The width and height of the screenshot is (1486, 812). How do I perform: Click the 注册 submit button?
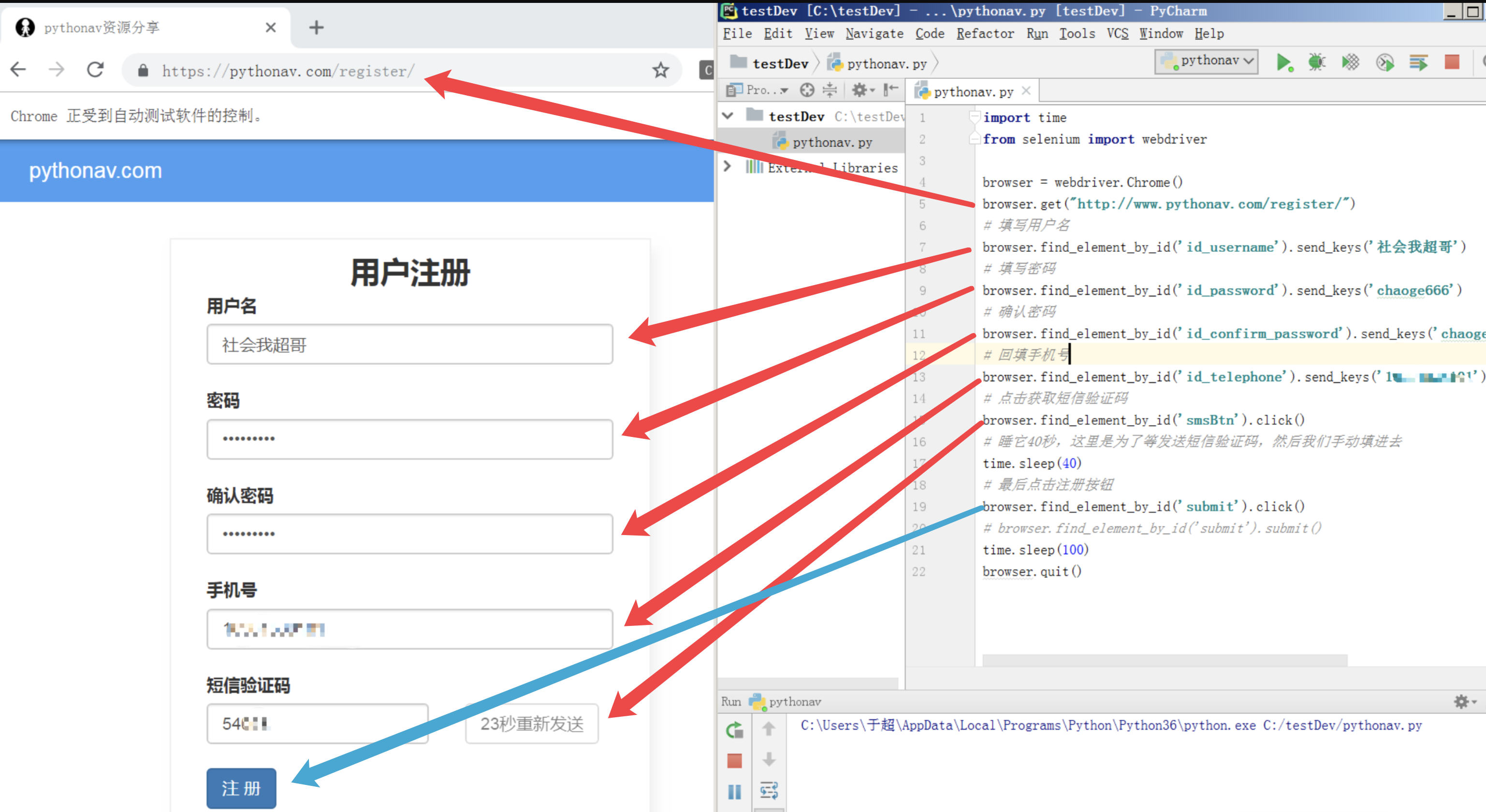tap(241, 788)
